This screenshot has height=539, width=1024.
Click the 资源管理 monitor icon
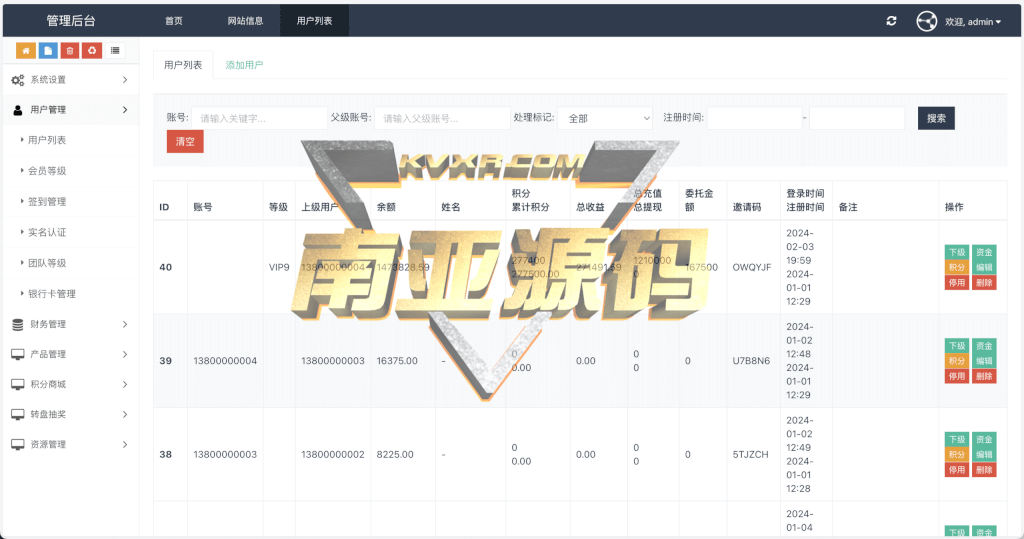click(x=18, y=444)
